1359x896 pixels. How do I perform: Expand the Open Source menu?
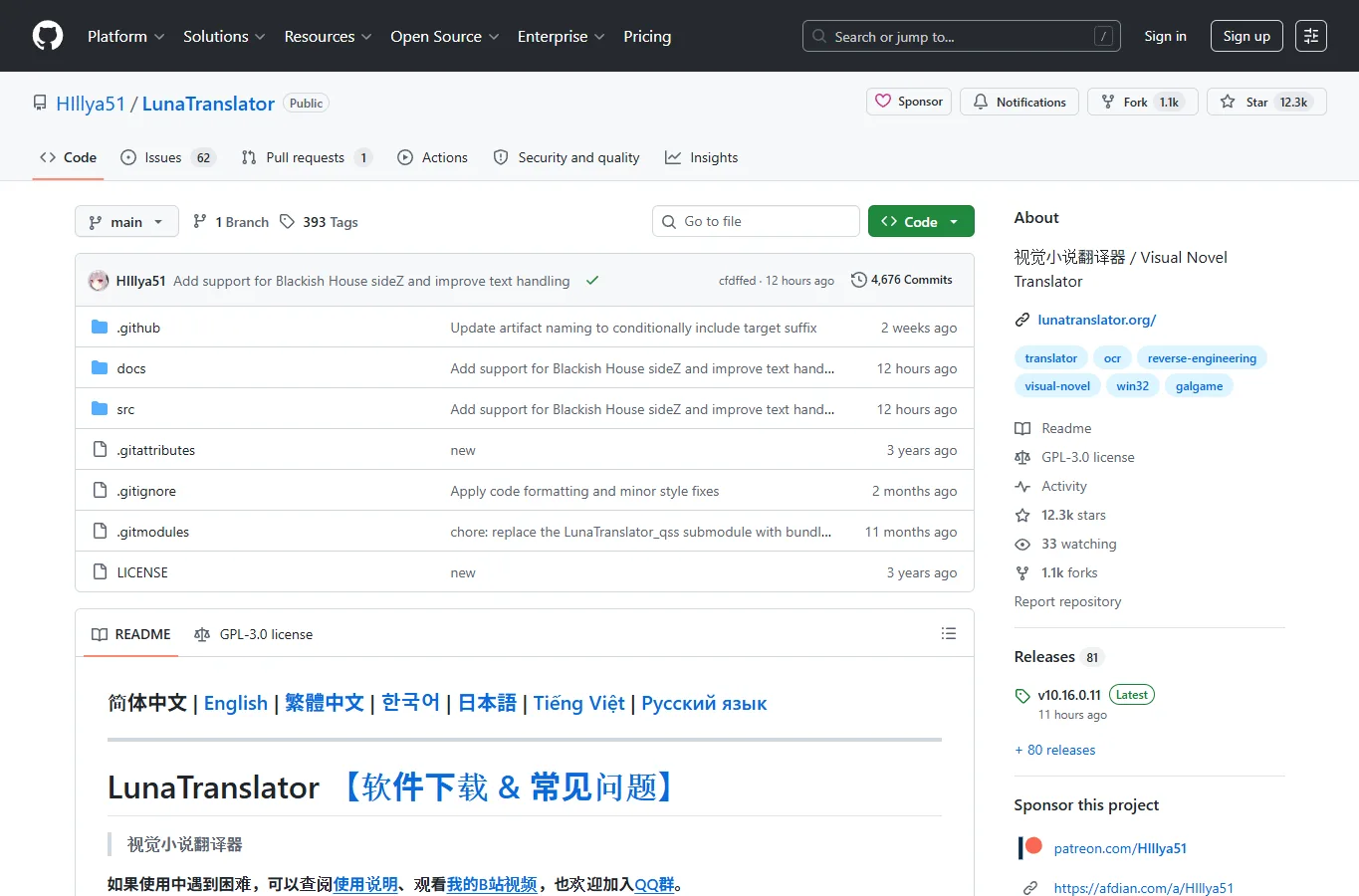pos(445,36)
